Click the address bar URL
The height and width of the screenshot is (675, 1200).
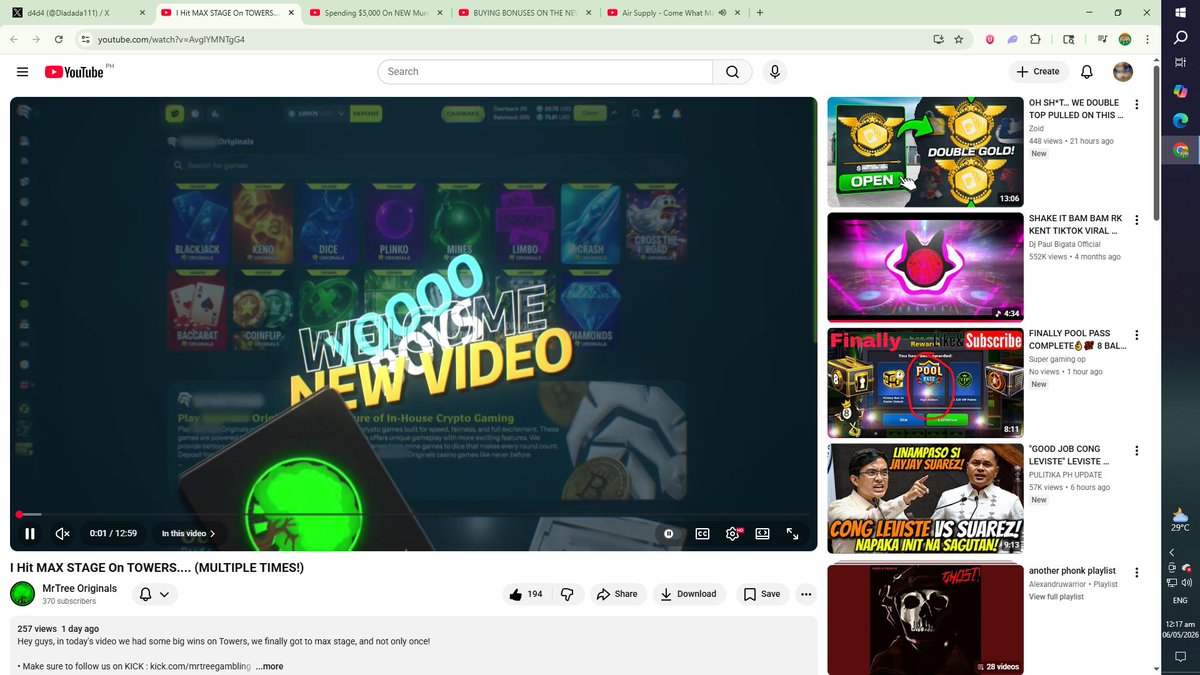coord(171,39)
